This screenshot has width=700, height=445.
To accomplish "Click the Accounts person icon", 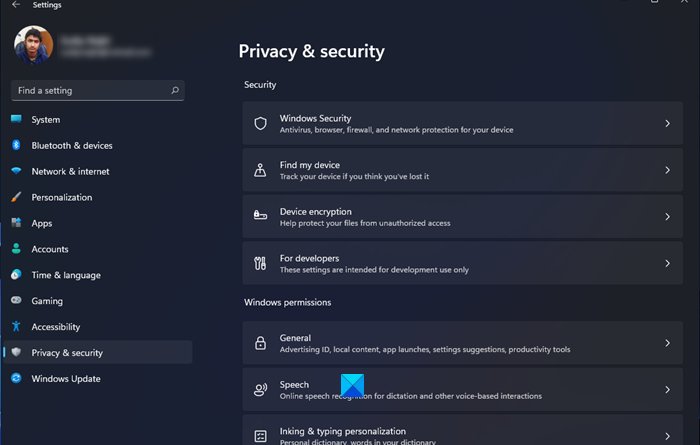I will pos(16,248).
